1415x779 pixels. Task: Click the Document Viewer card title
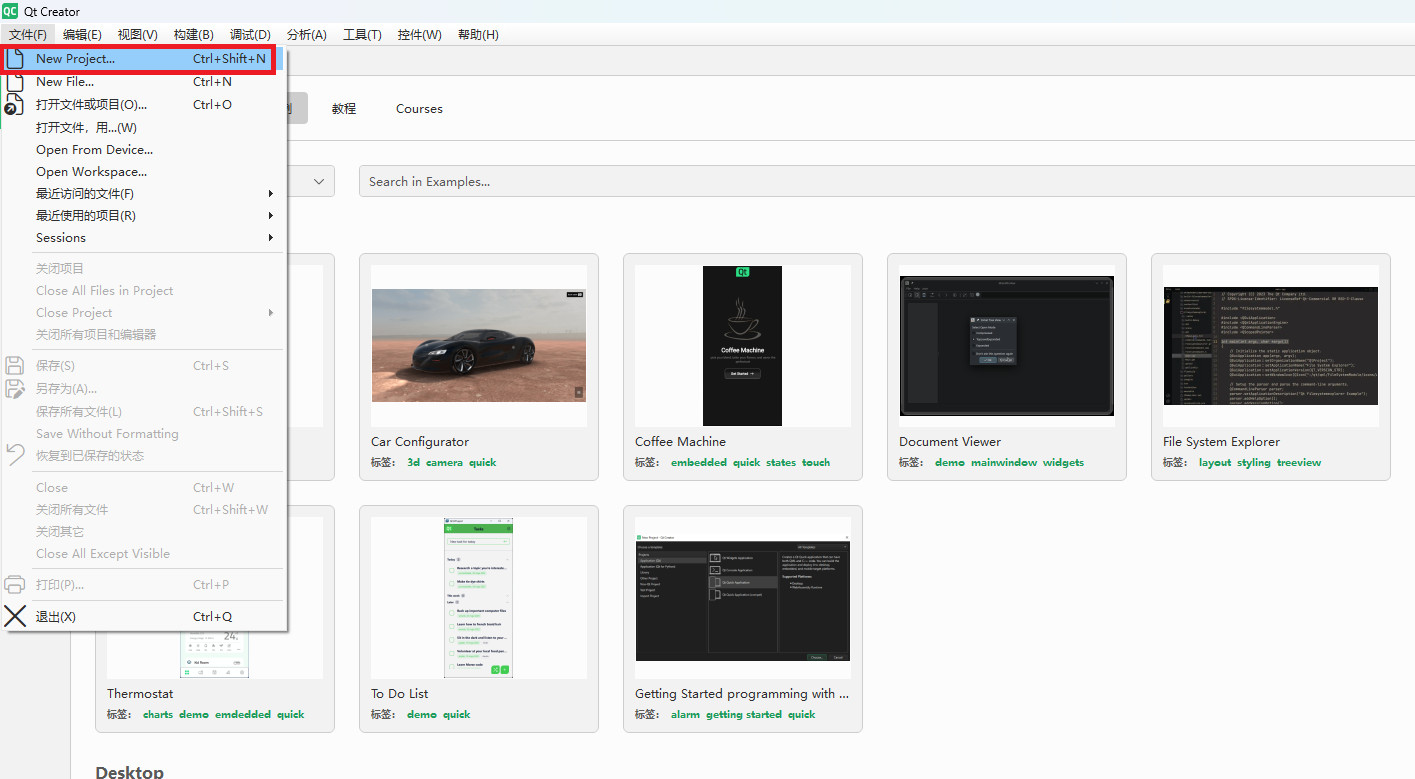click(x=950, y=442)
